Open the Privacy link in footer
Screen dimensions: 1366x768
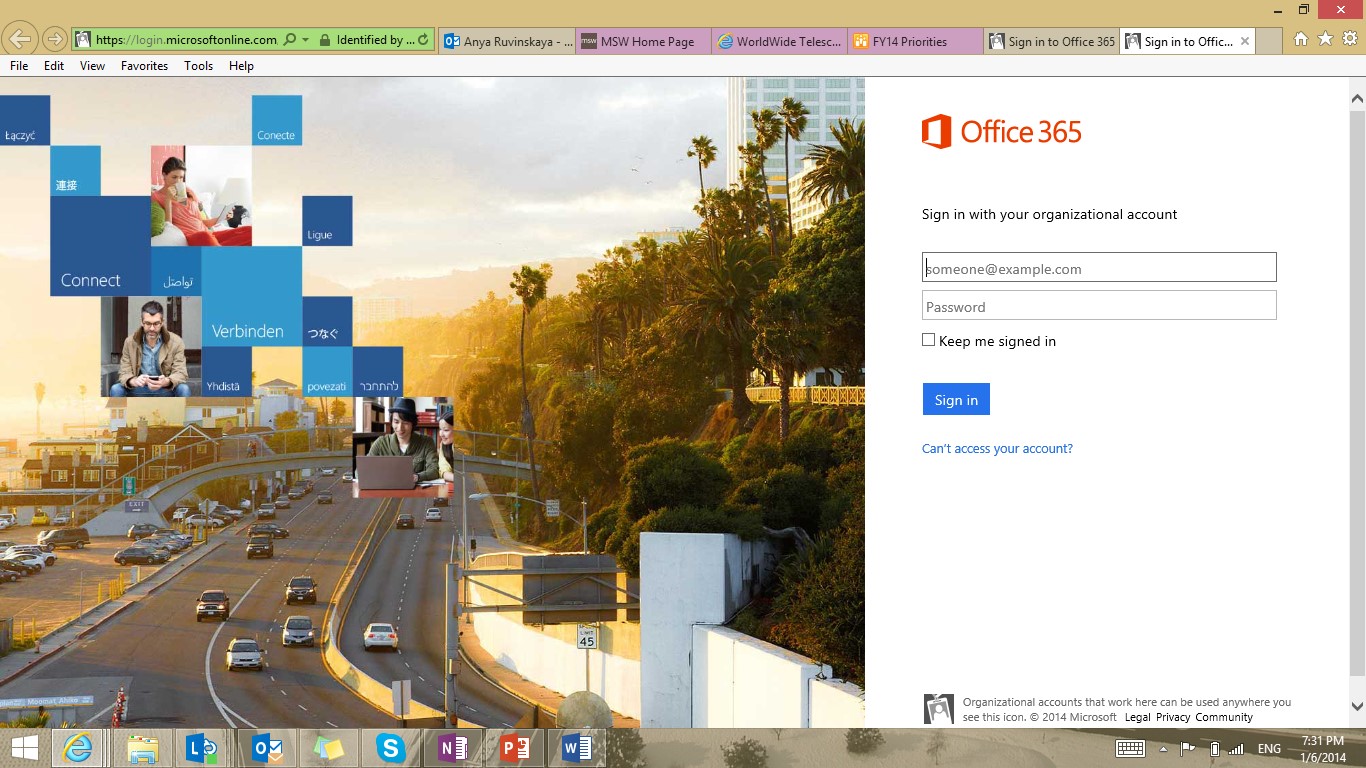[1173, 717]
